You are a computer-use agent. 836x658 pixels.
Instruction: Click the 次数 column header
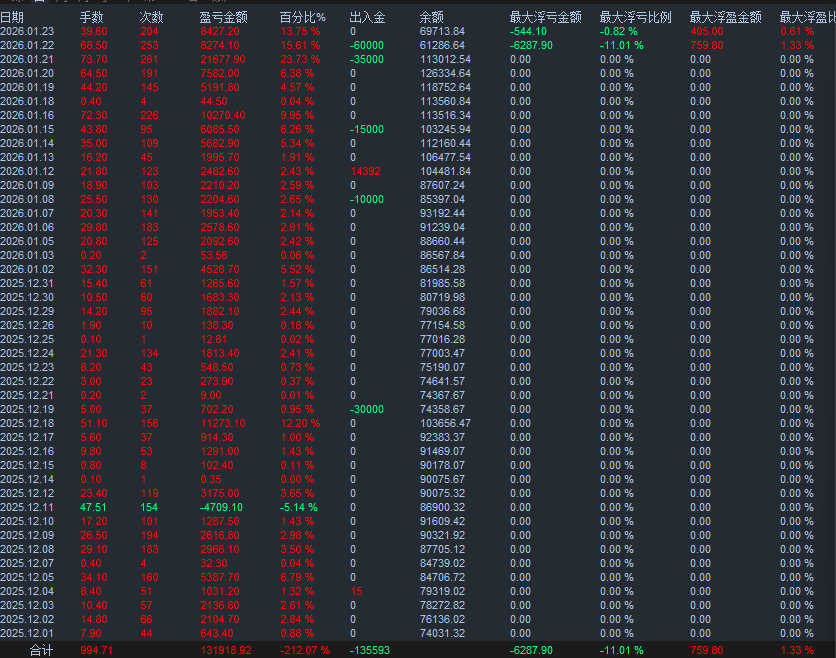[152, 16]
